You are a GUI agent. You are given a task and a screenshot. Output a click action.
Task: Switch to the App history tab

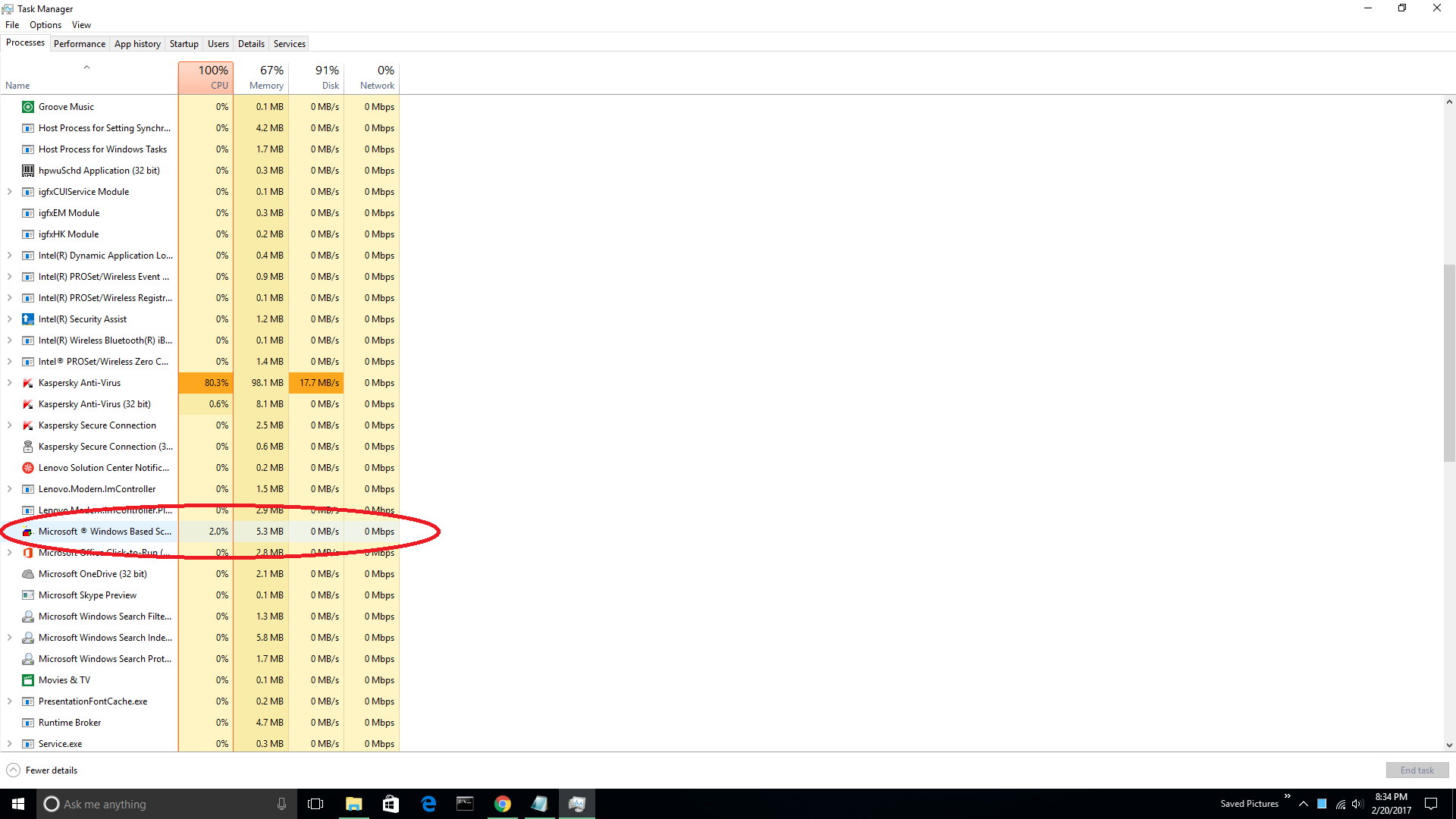pyautogui.click(x=137, y=44)
